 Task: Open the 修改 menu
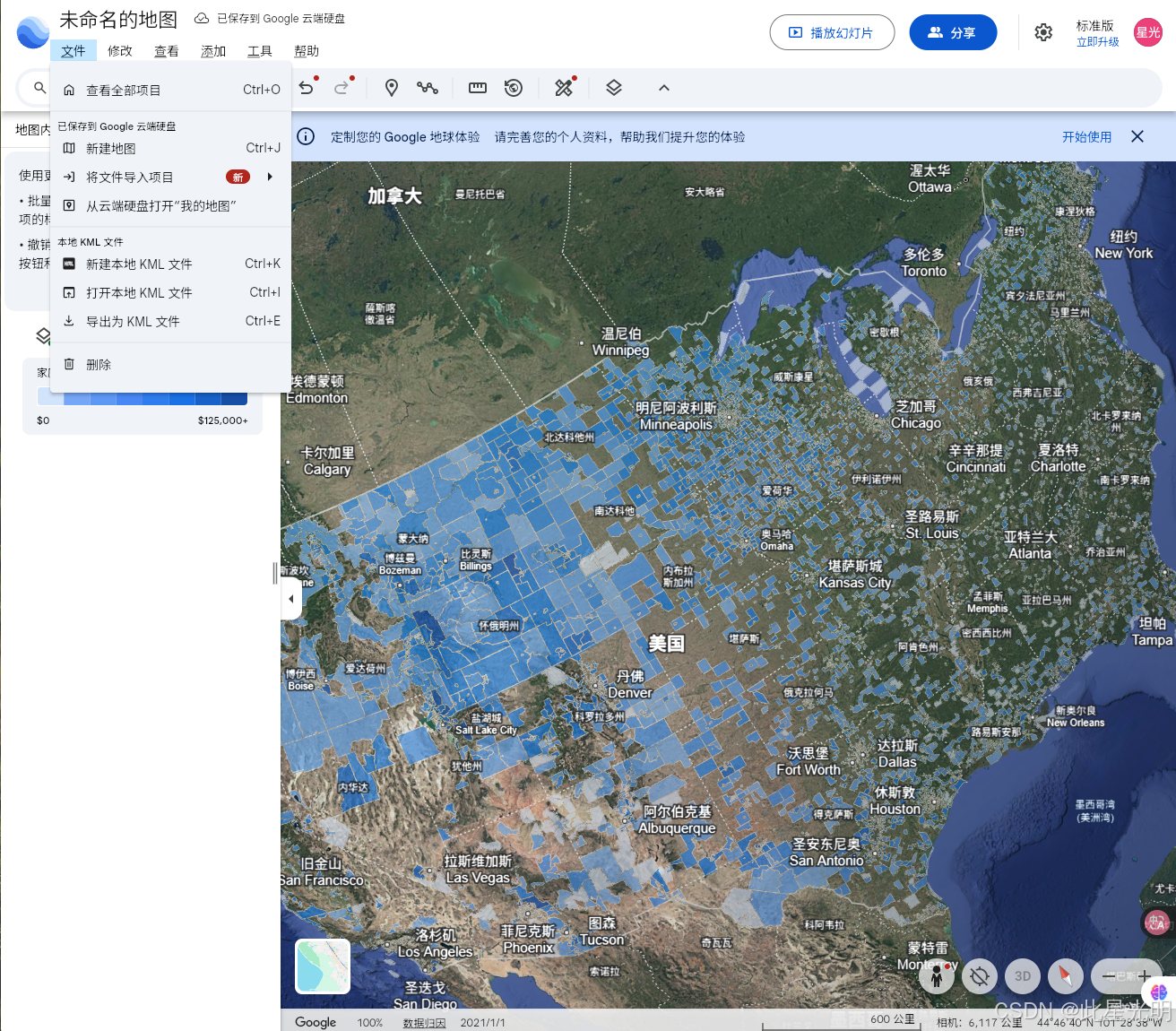tap(120, 51)
